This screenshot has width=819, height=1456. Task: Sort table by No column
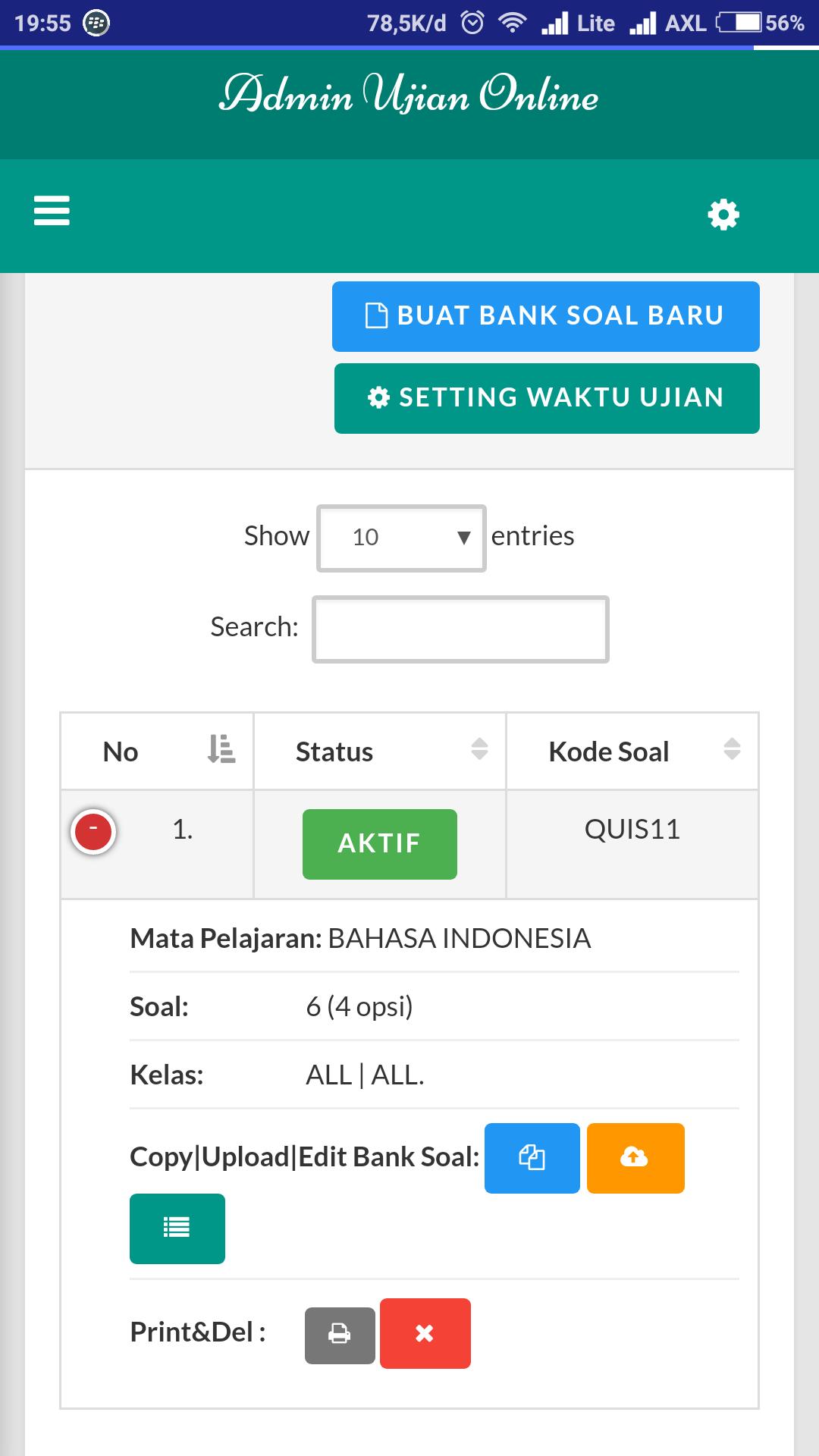click(157, 752)
